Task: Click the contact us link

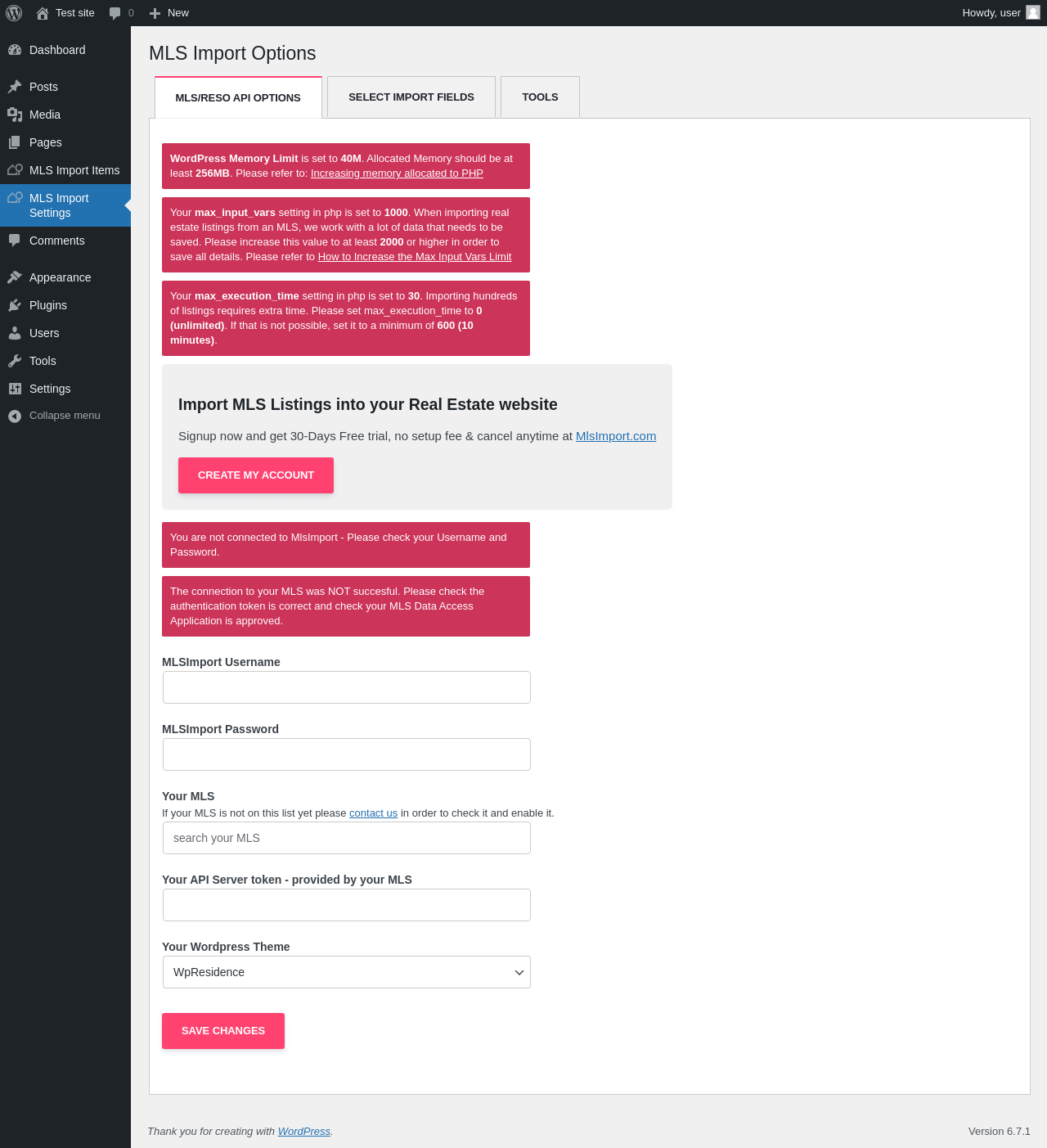Action: point(373,813)
